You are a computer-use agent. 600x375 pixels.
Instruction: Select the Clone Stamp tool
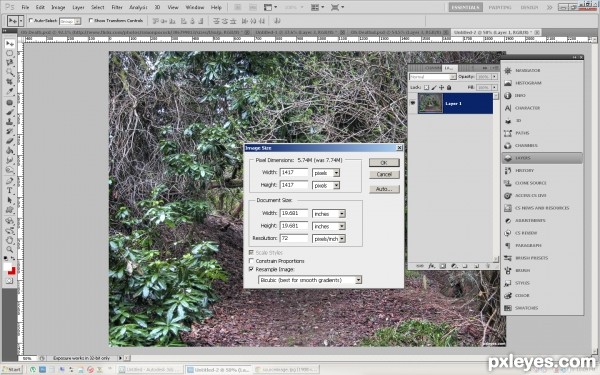click(10, 122)
